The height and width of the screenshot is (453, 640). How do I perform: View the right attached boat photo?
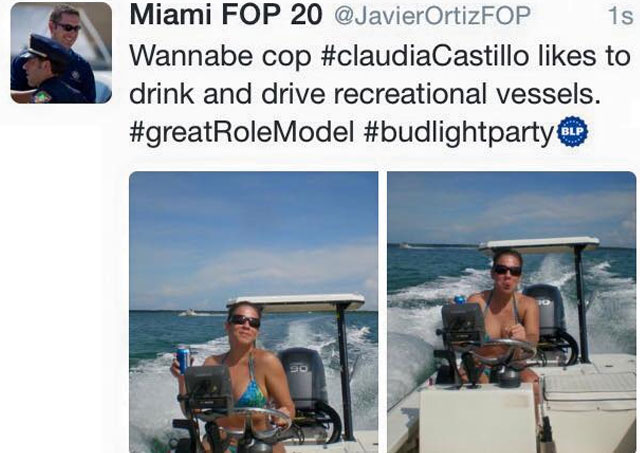coord(512,312)
